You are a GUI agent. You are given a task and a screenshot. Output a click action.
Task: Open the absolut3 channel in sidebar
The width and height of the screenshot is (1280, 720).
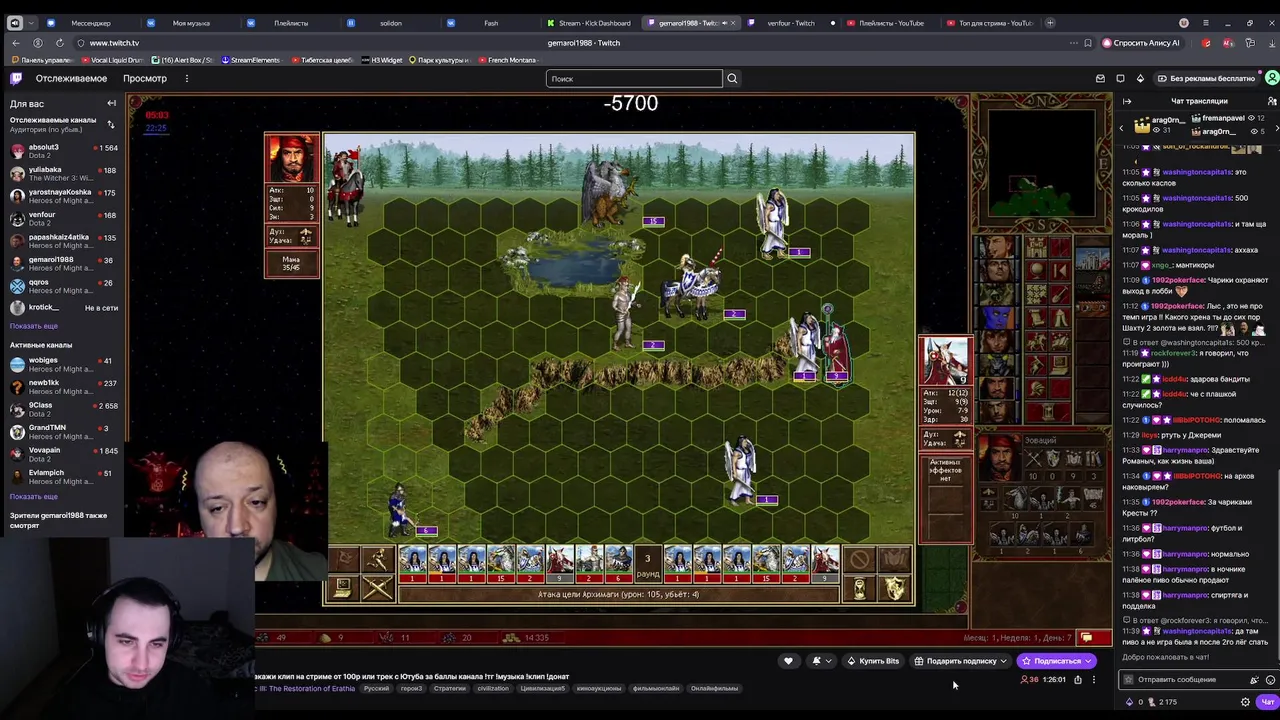[63, 151]
